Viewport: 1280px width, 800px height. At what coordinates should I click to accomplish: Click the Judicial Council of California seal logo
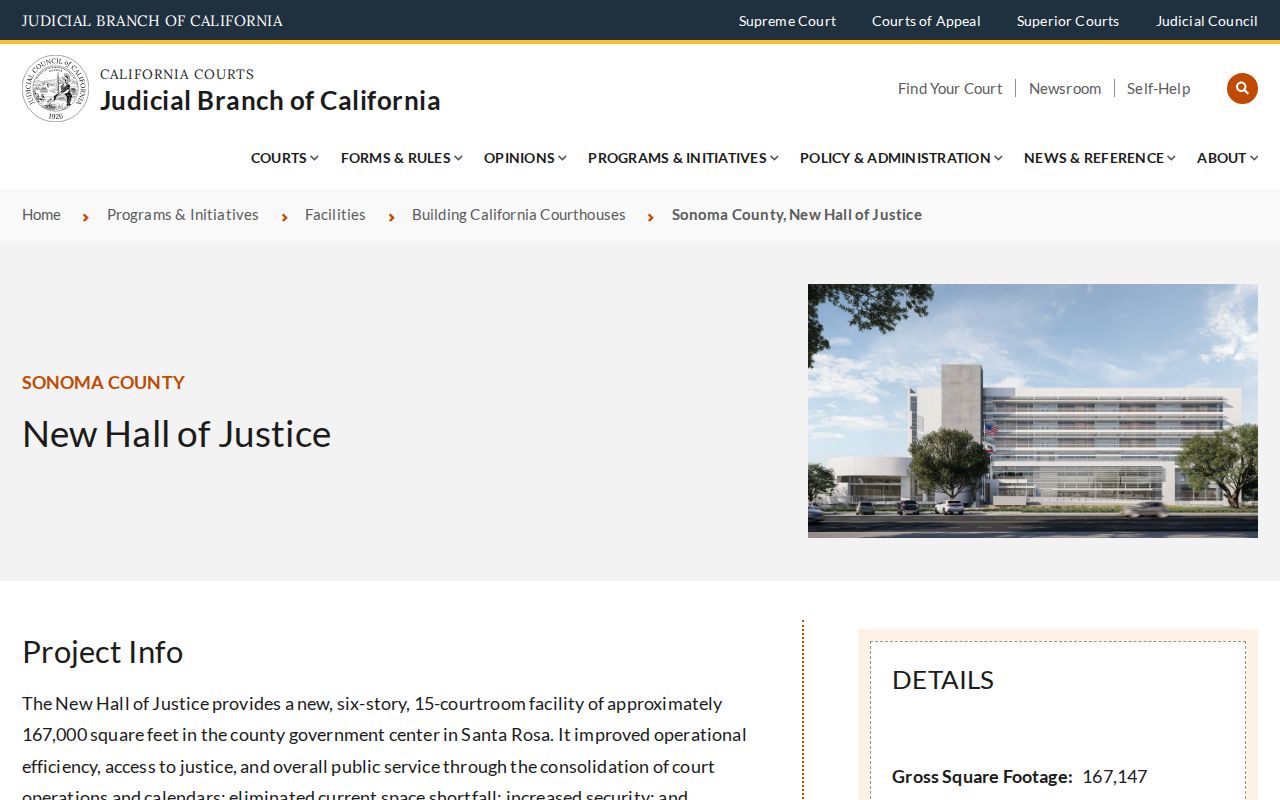[56, 88]
